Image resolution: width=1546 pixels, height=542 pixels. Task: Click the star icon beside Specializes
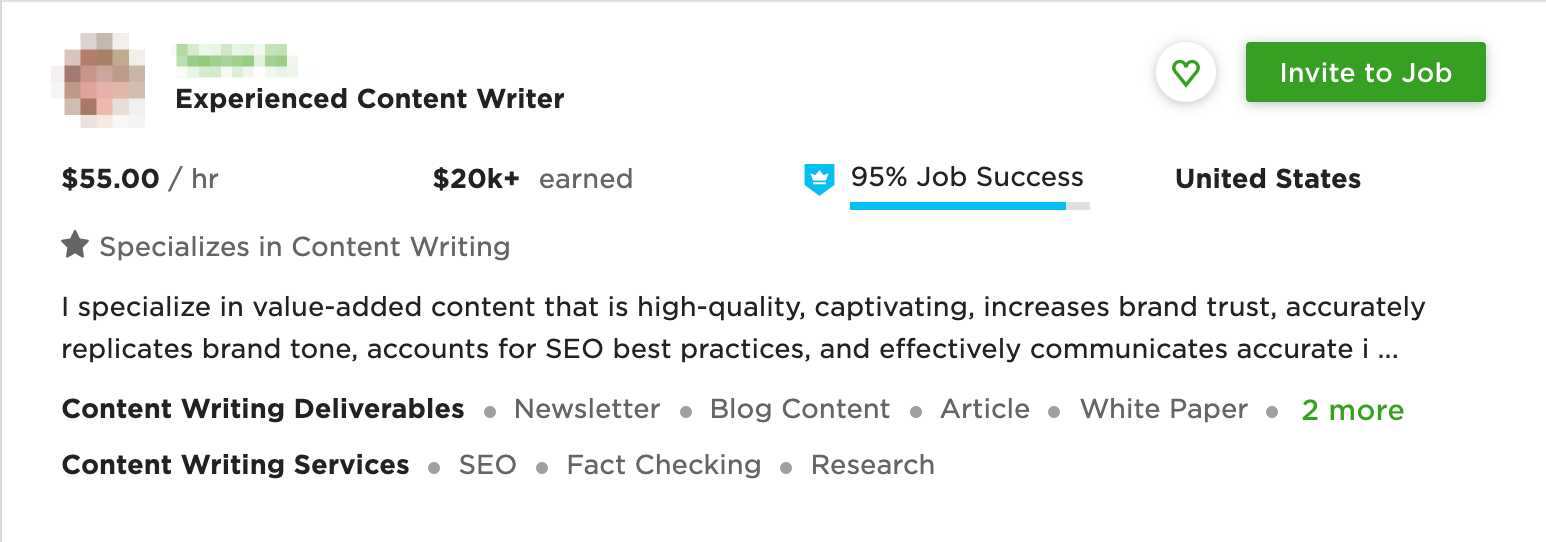point(75,245)
